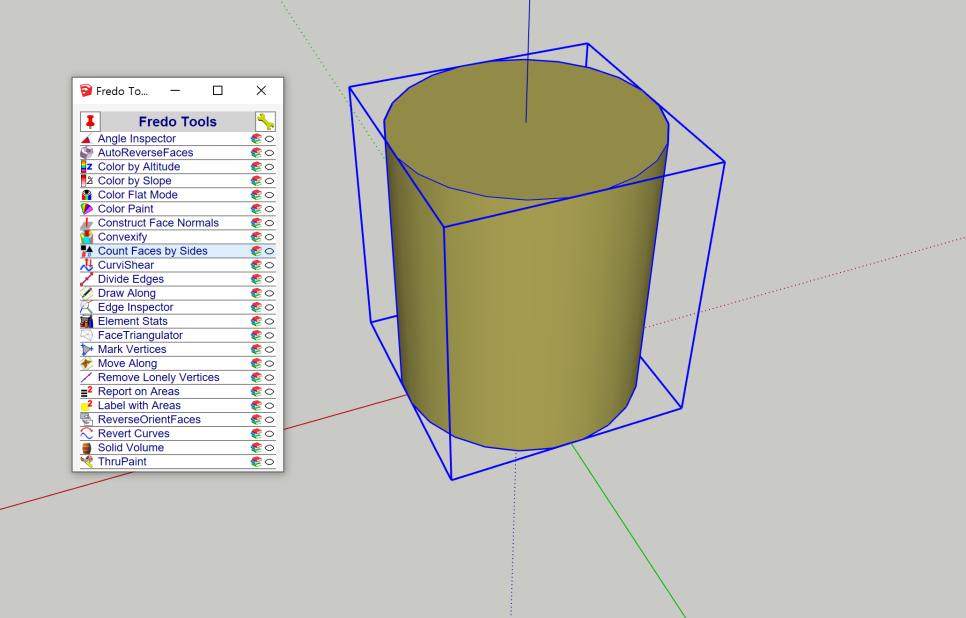Select the AutoReverseFaces tool icon

coord(87,153)
